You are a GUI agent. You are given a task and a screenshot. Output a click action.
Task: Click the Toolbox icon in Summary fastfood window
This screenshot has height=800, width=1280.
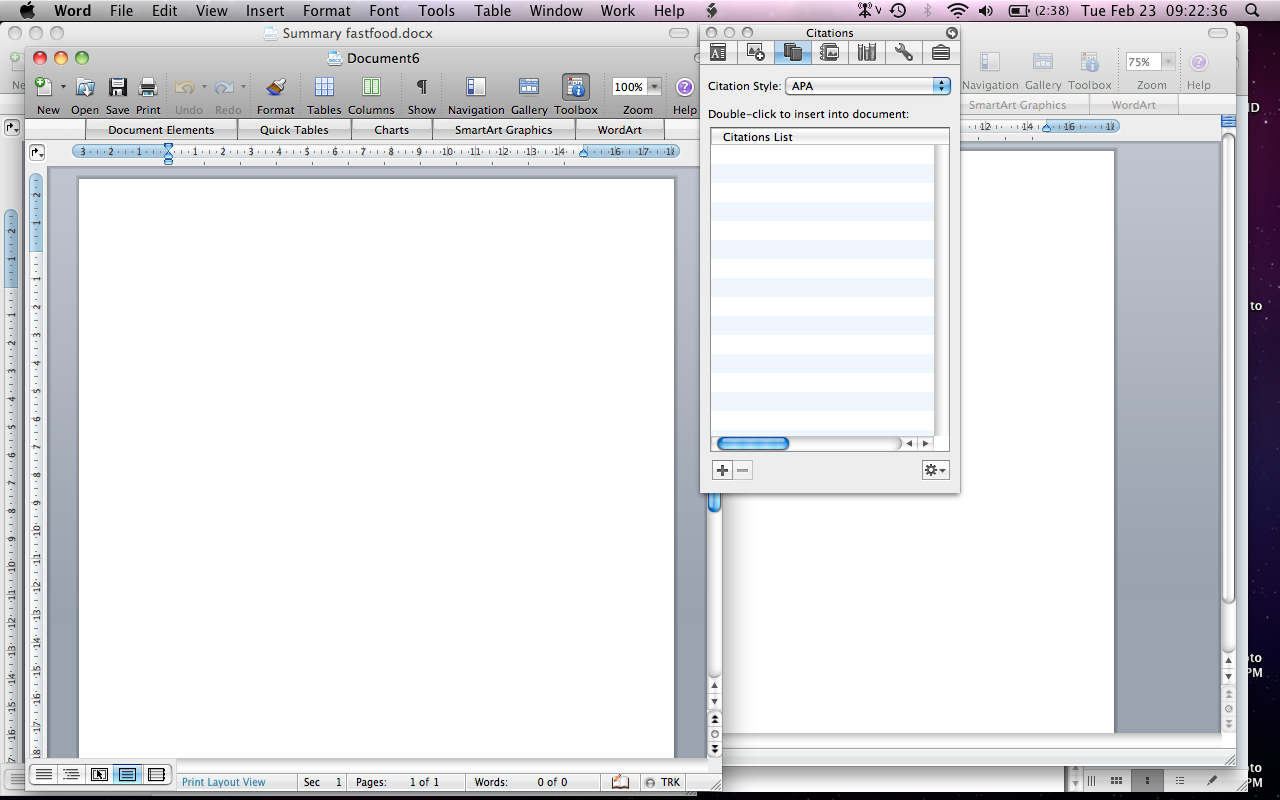(x=1090, y=62)
